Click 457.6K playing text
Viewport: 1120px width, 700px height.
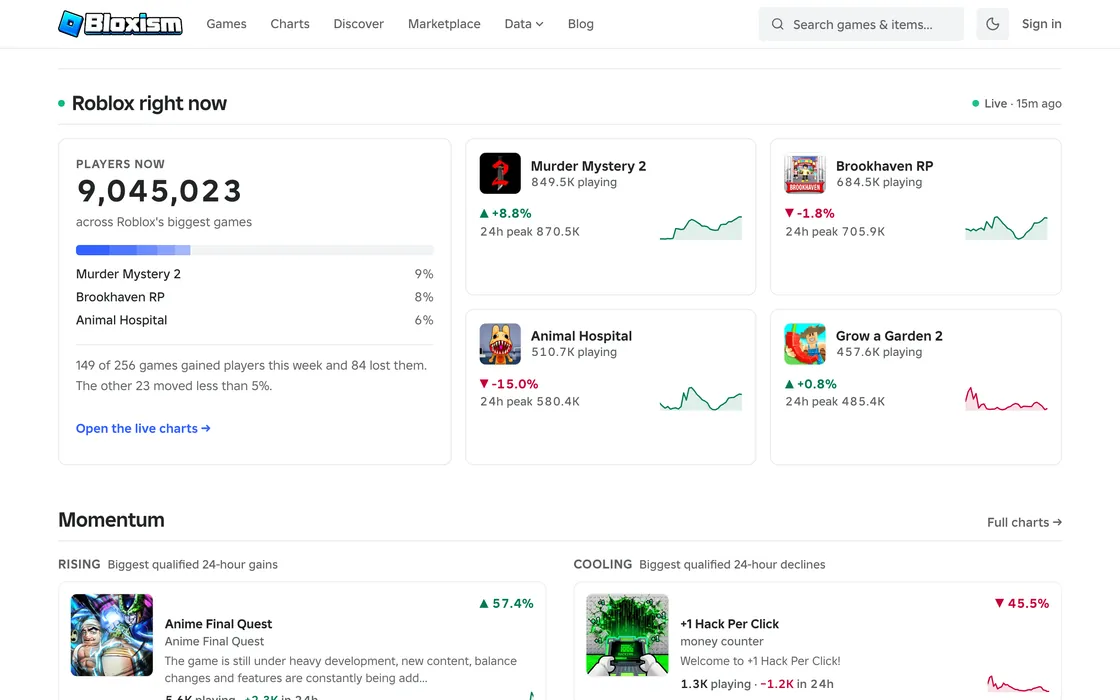tap(879, 352)
